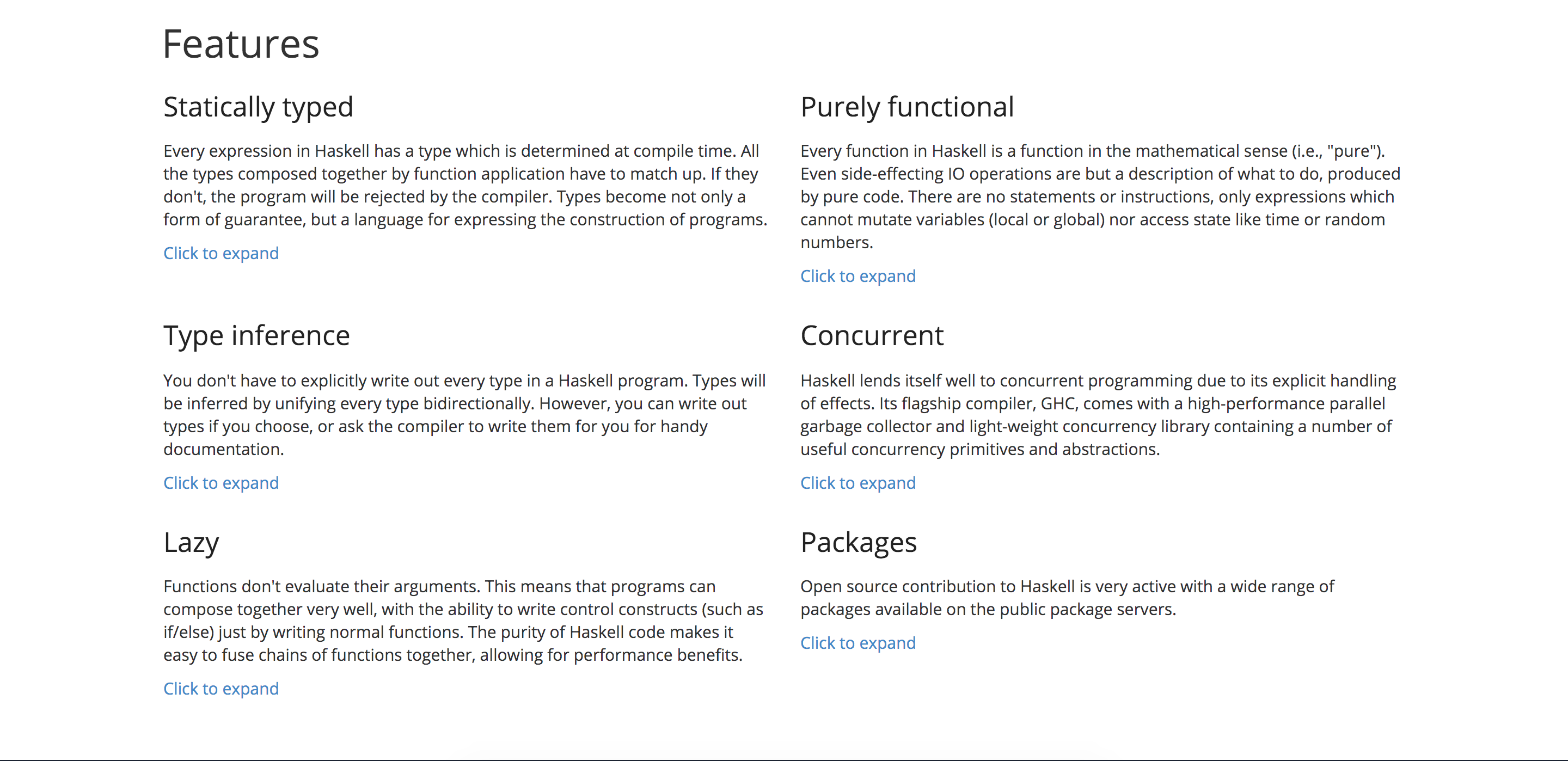Expand the Packages section

coord(857,643)
